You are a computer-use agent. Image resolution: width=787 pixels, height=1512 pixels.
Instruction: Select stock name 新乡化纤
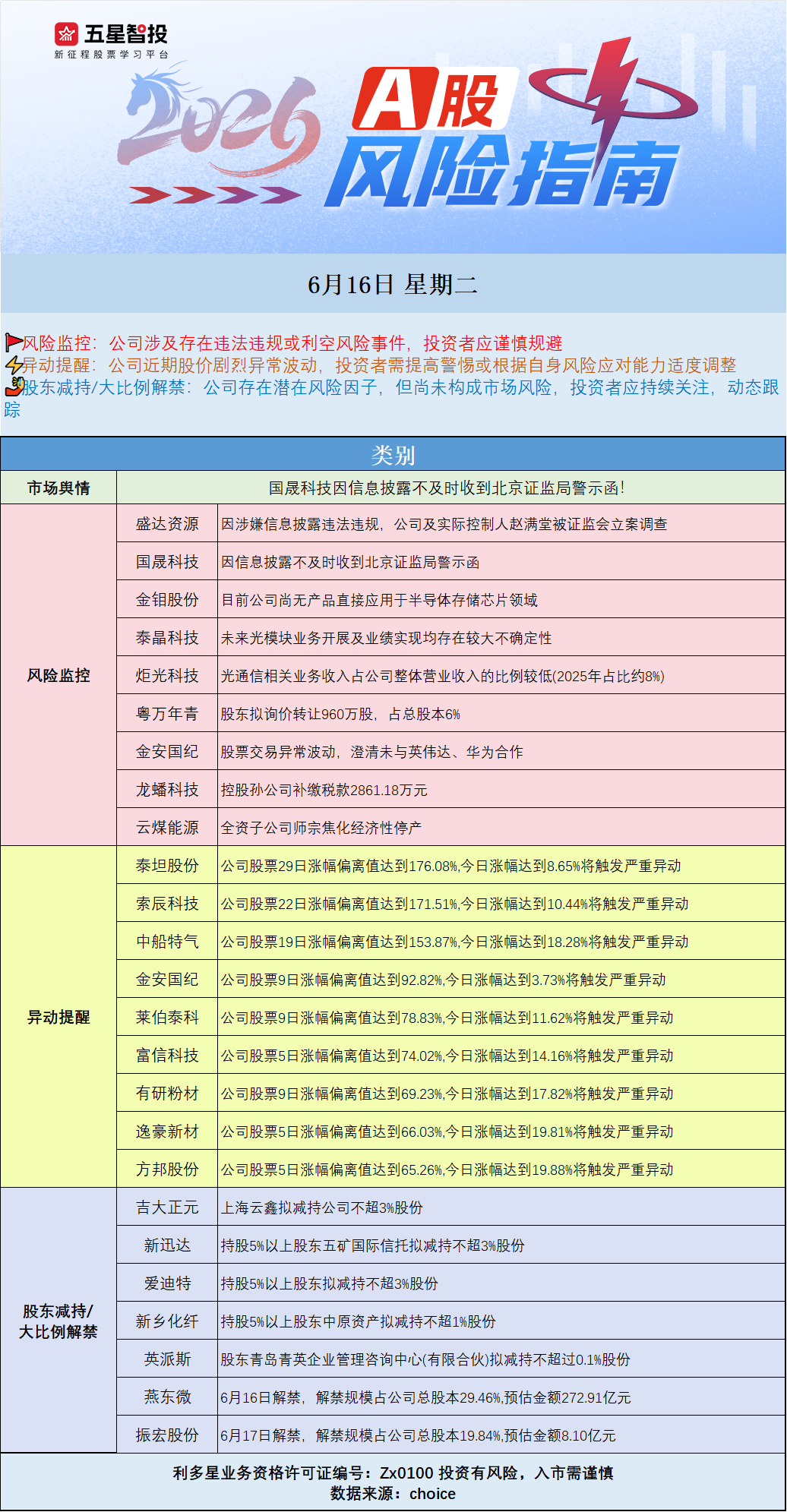pyautogui.click(x=167, y=1321)
